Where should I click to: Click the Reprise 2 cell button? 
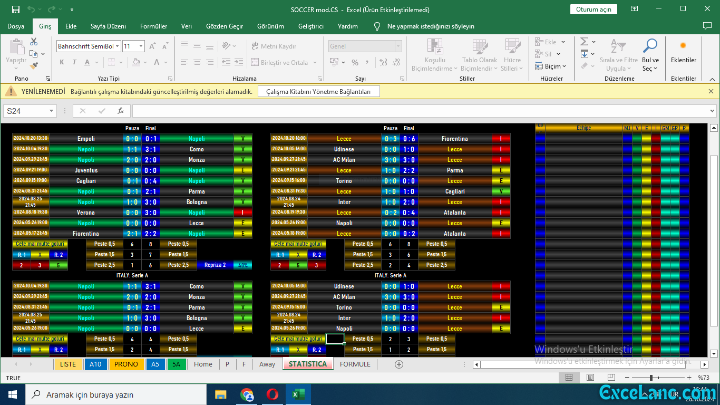pos(214,265)
